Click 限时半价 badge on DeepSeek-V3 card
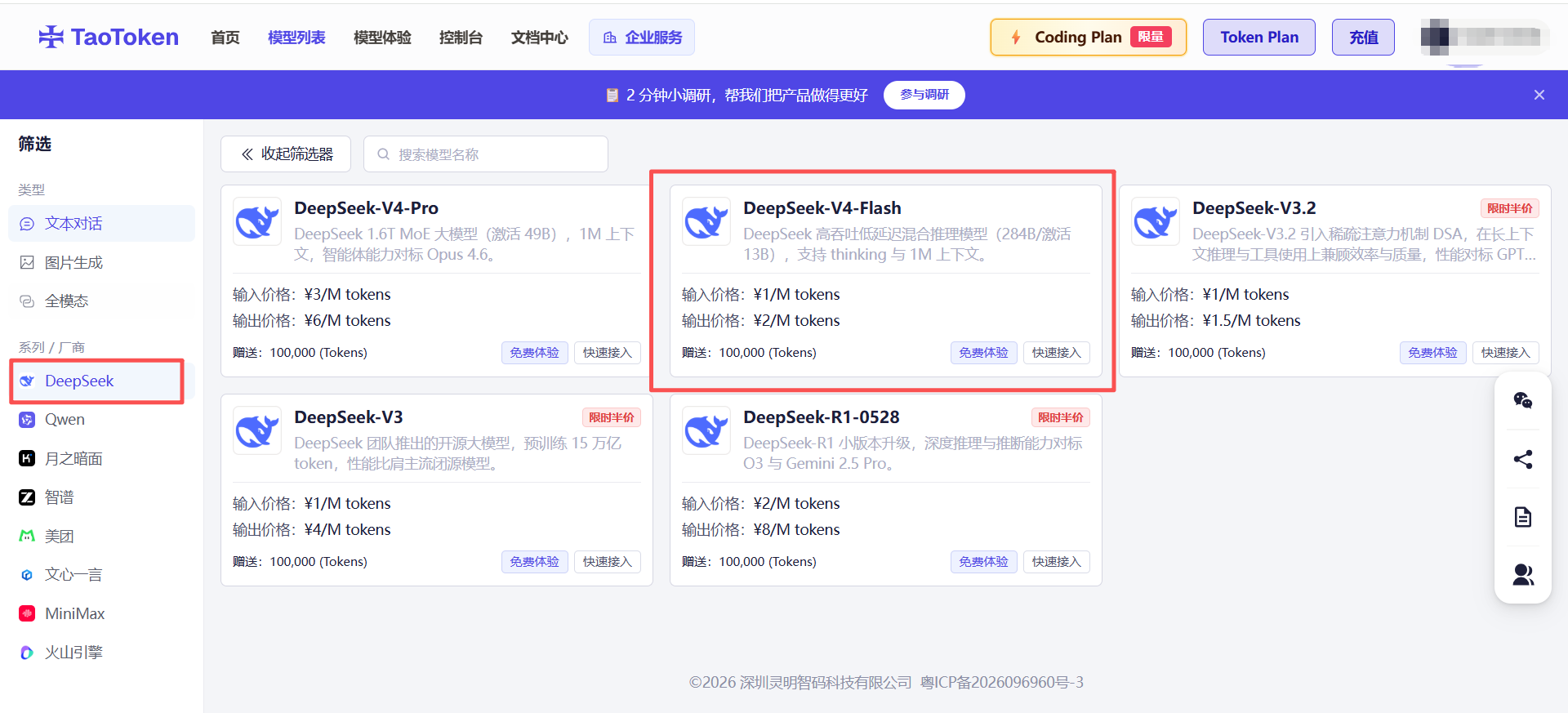 tap(612, 417)
